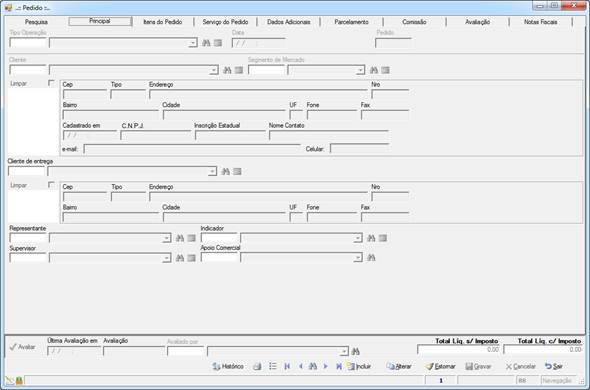
Task: Expand the Indicador dropdown
Action: 357,238
